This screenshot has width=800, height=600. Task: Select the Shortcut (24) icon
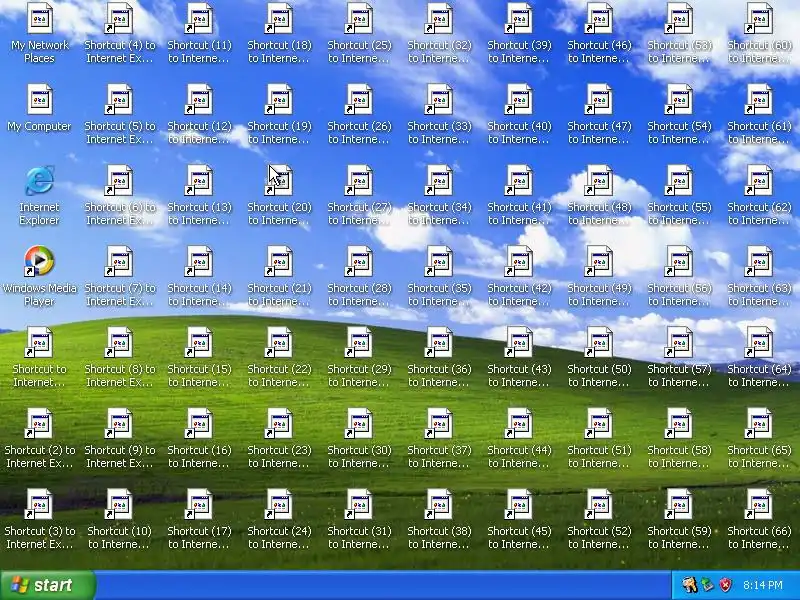tap(280, 505)
